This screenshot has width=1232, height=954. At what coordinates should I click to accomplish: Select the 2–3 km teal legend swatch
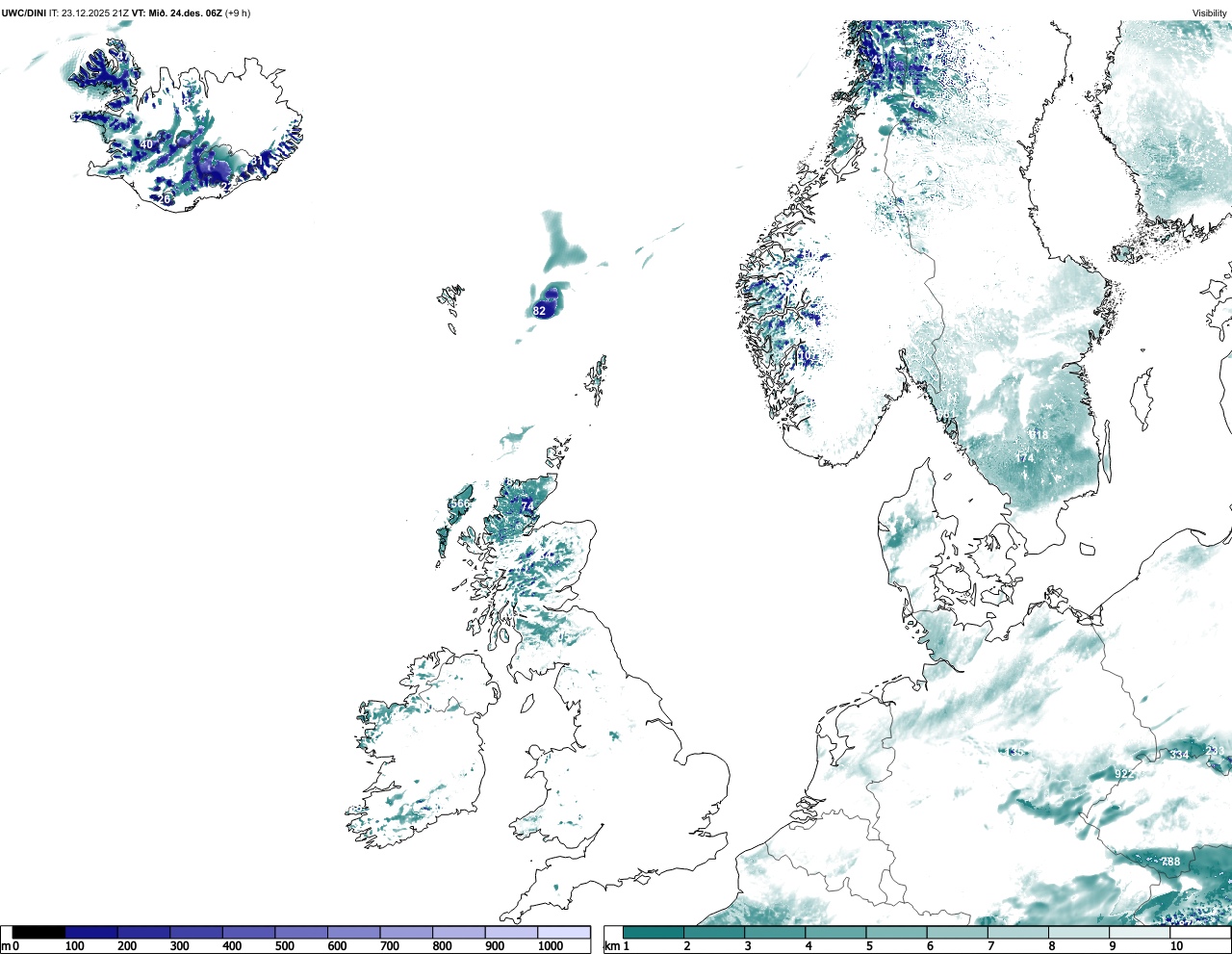[714, 932]
